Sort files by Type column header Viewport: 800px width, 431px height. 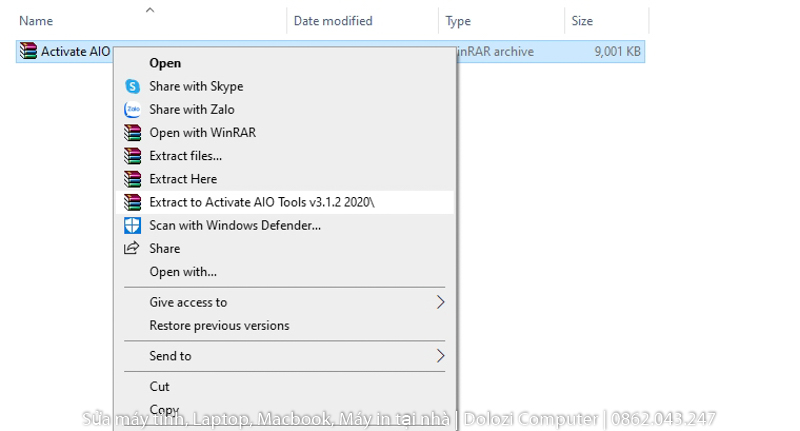tap(458, 21)
